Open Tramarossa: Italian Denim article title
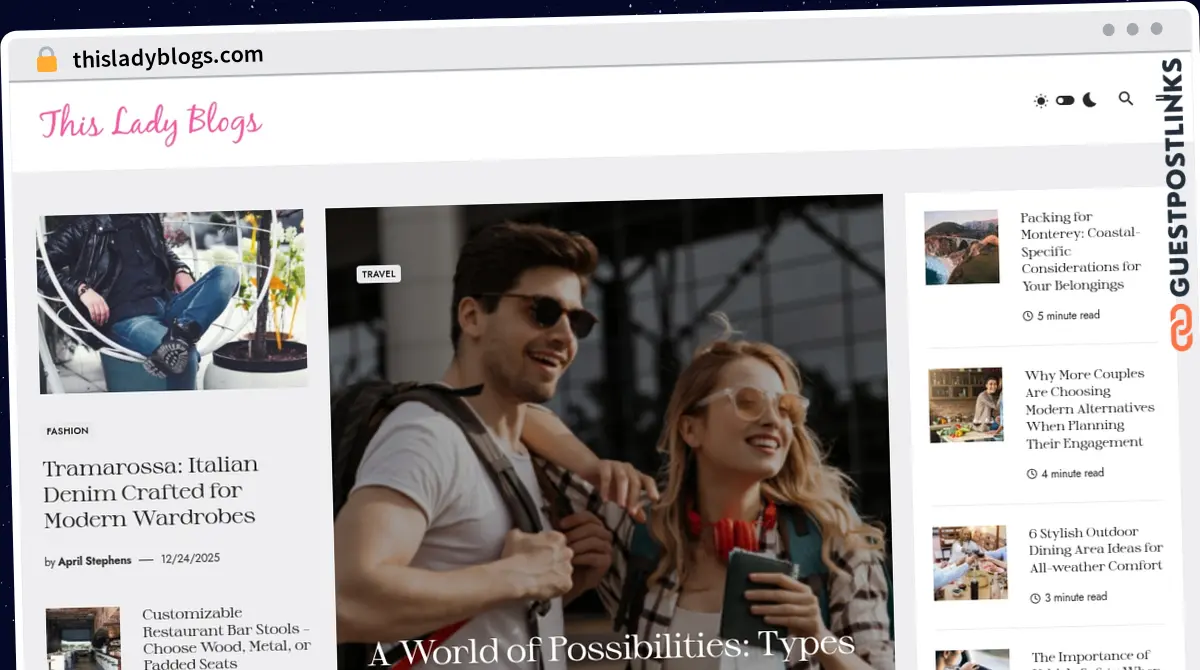1200x670 pixels. coord(151,491)
